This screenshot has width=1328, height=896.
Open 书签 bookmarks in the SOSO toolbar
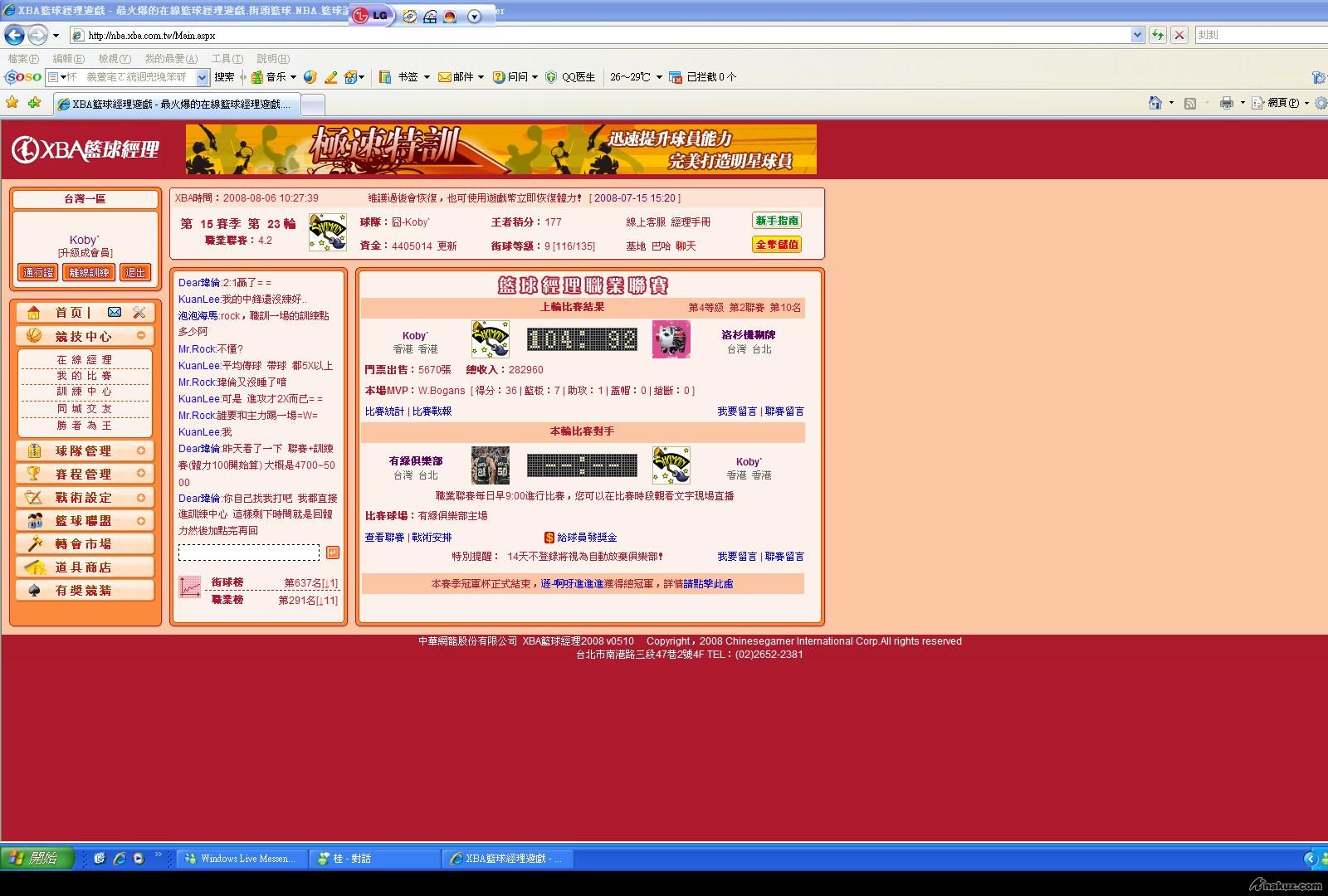click(x=404, y=77)
